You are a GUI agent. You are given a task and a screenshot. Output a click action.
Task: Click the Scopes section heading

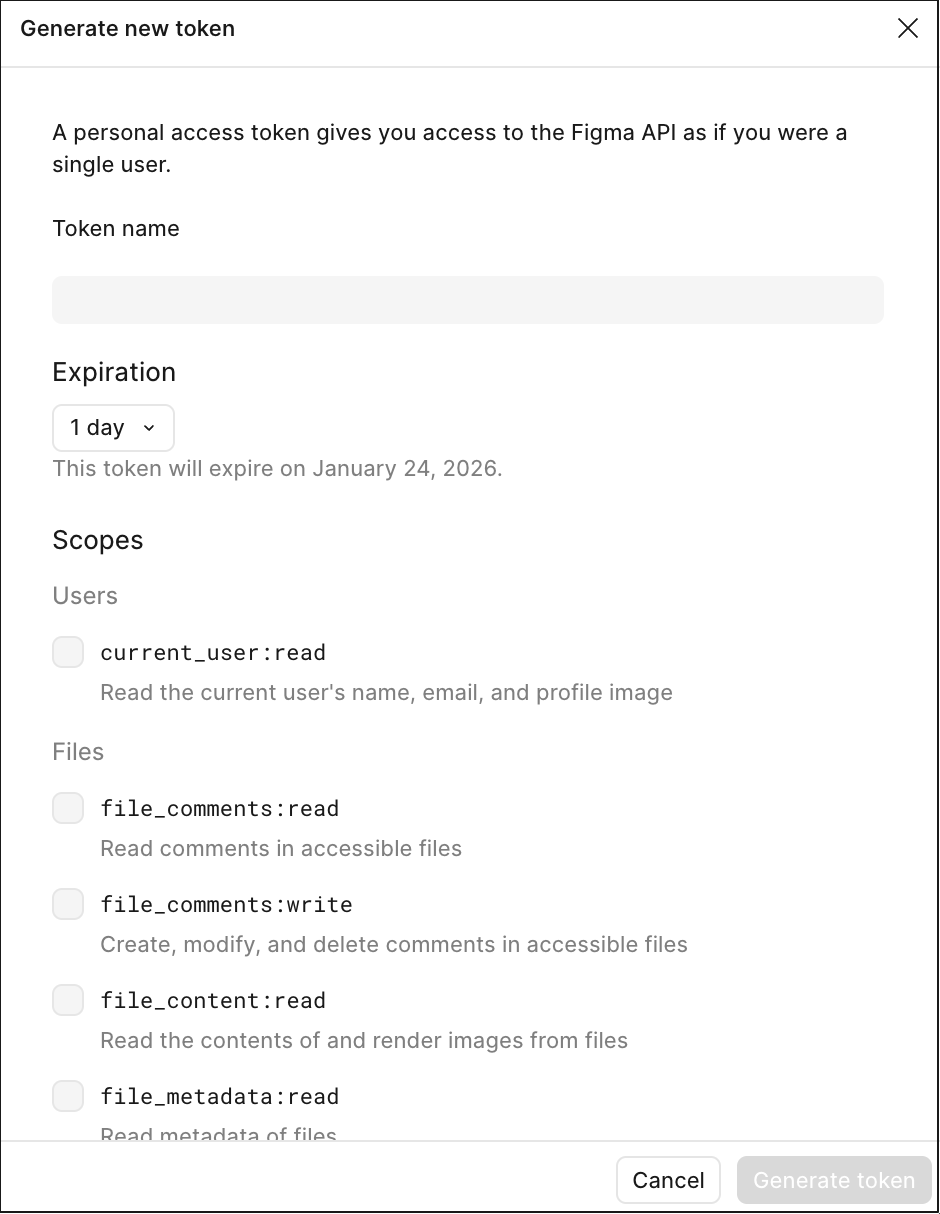click(98, 540)
